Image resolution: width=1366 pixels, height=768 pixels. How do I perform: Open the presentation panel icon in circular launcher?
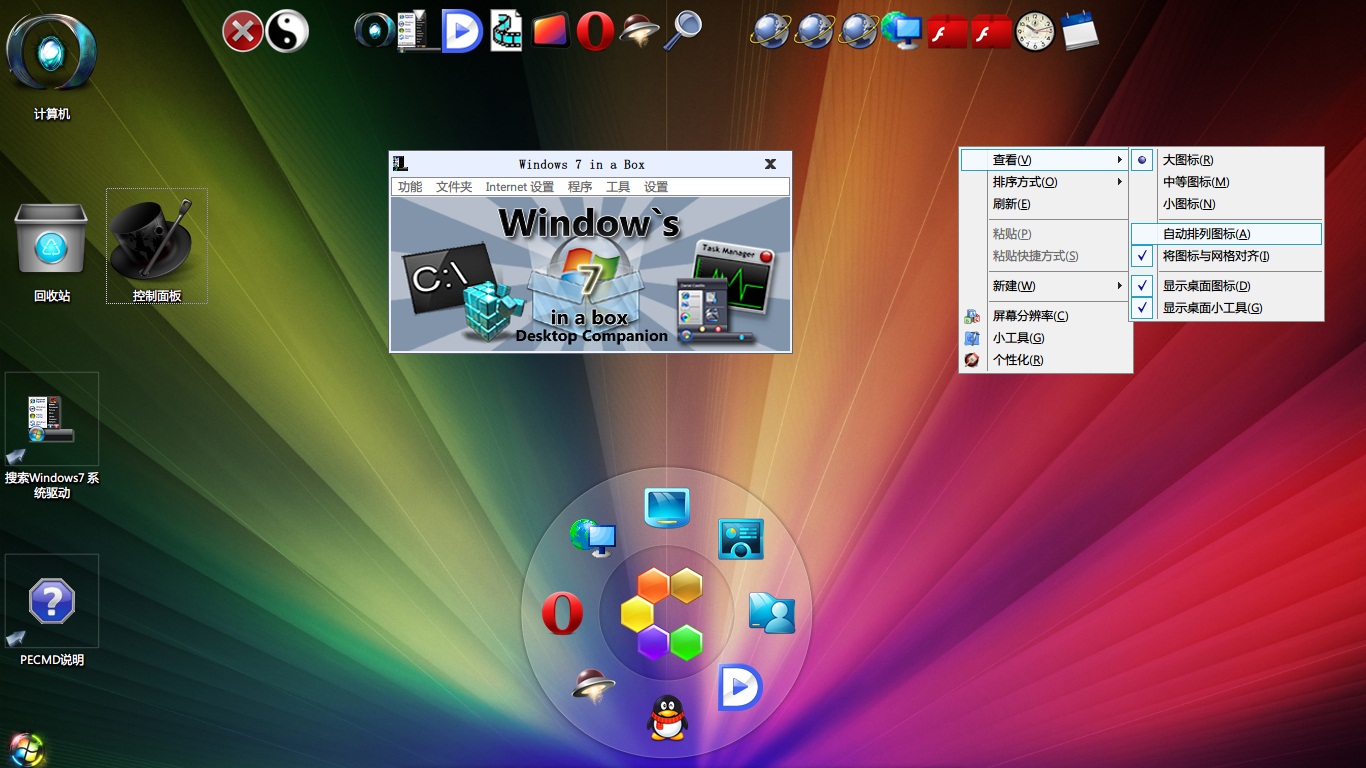point(741,539)
